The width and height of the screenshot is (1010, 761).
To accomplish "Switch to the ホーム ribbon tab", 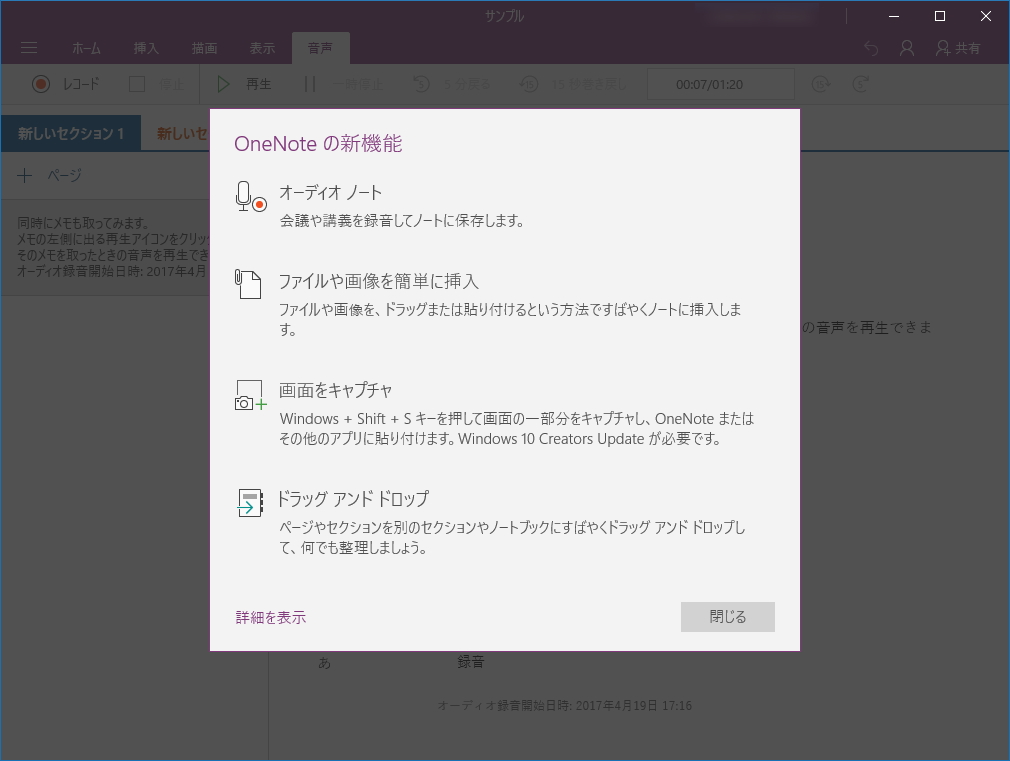I will click(x=86, y=47).
